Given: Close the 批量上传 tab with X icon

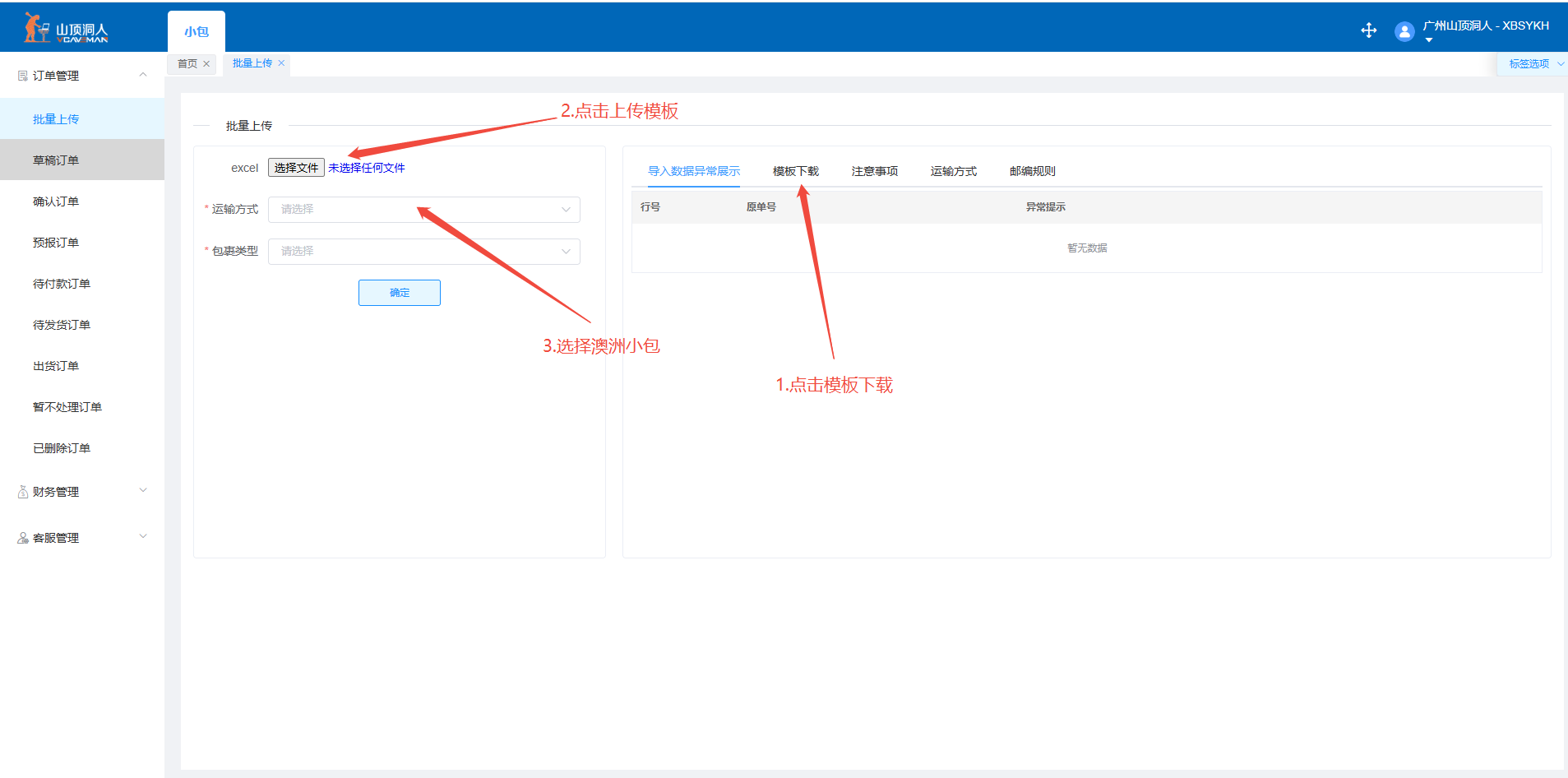Looking at the screenshot, I should coord(281,63).
